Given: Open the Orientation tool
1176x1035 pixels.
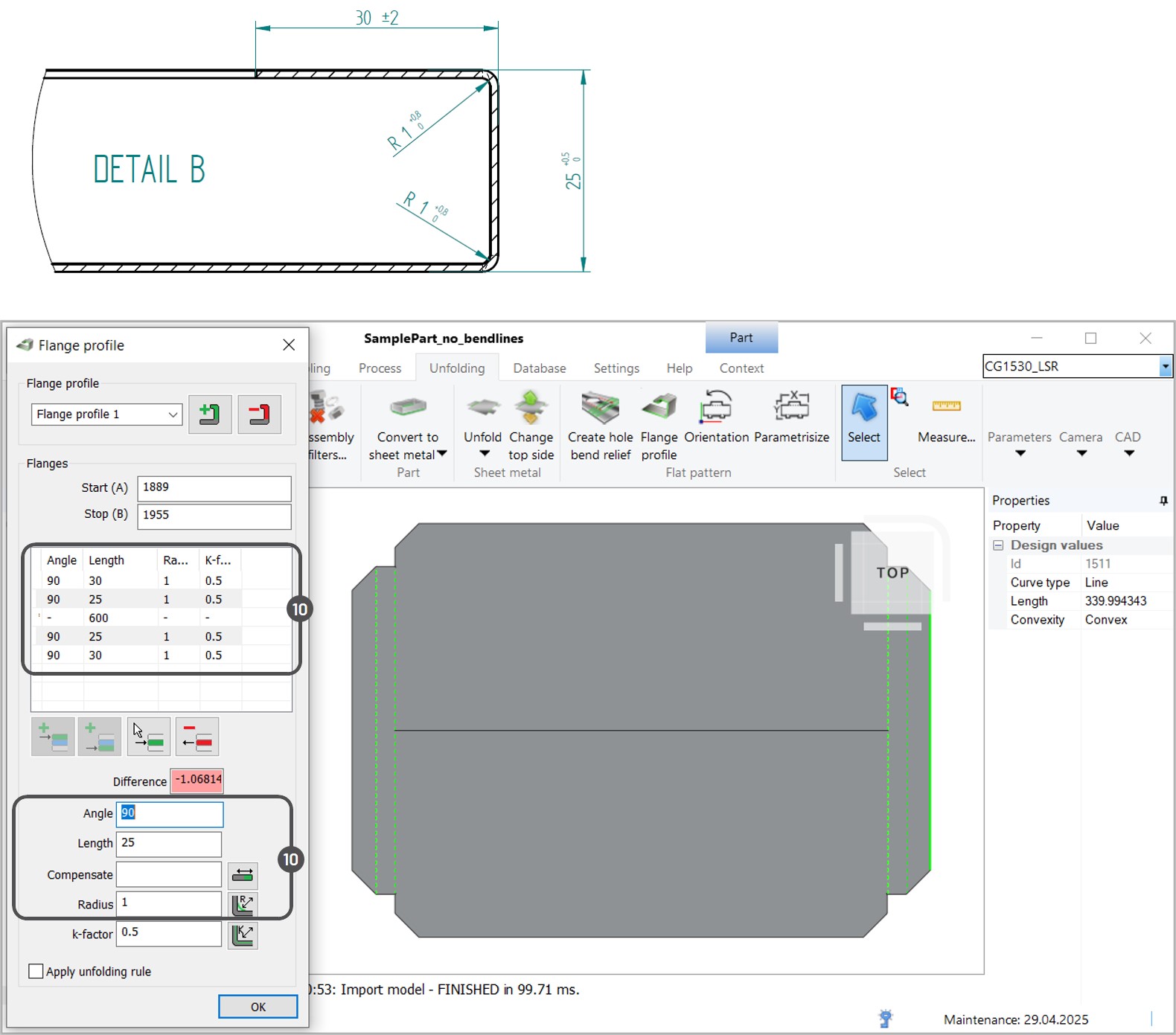Looking at the screenshot, I should pos(716,408).
